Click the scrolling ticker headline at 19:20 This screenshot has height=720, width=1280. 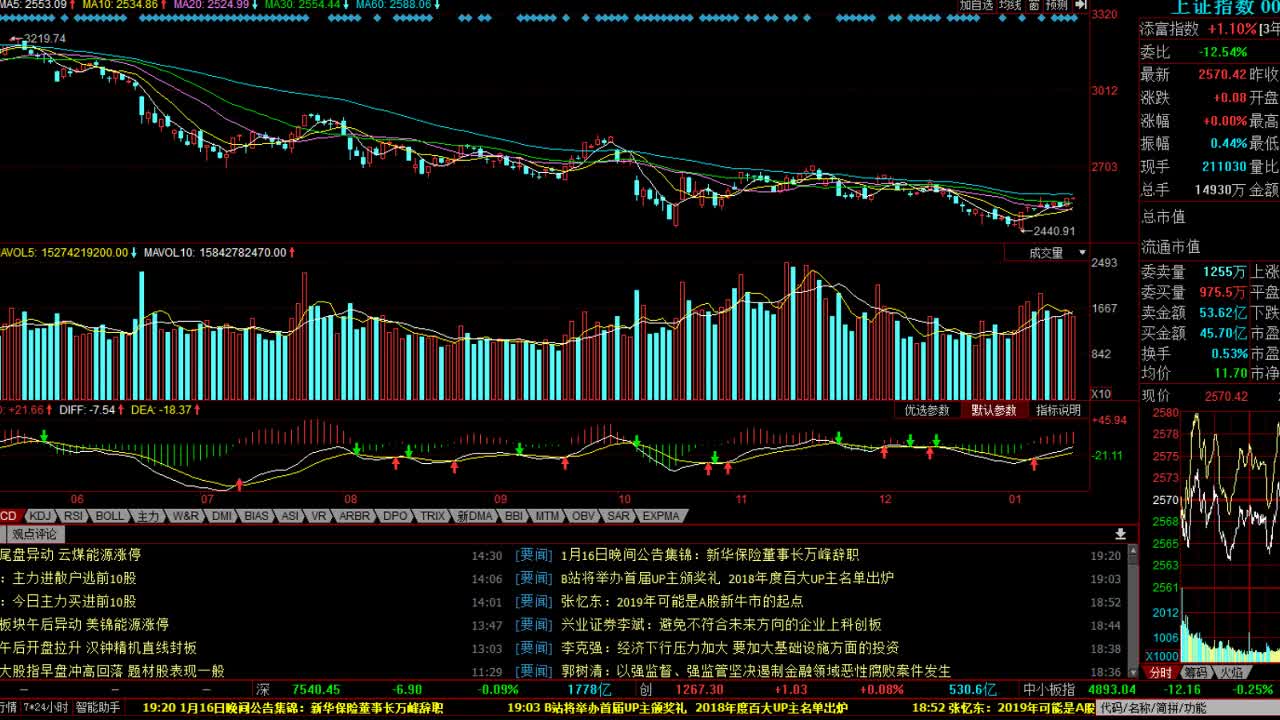click(293, 707)
